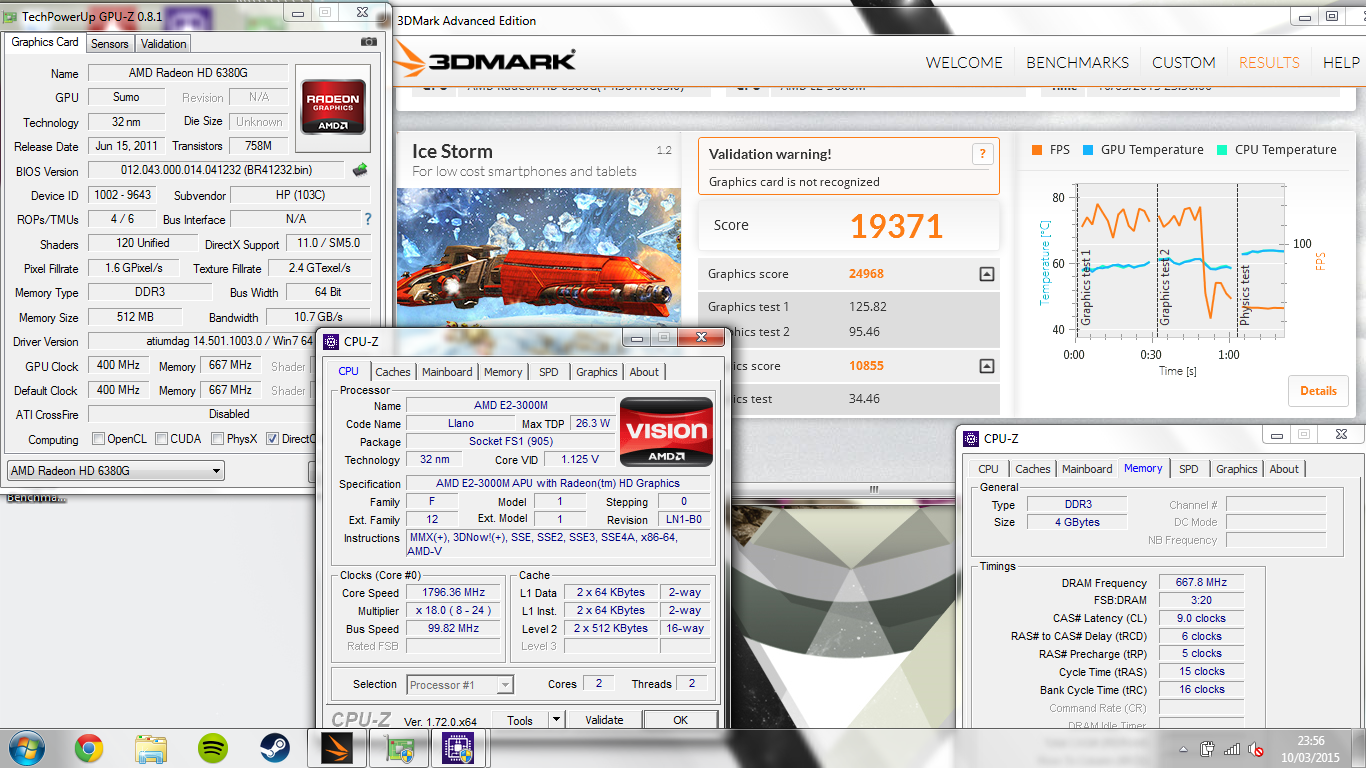Go to the 3DMark BENCHMARKS page

pos(1077,62)
